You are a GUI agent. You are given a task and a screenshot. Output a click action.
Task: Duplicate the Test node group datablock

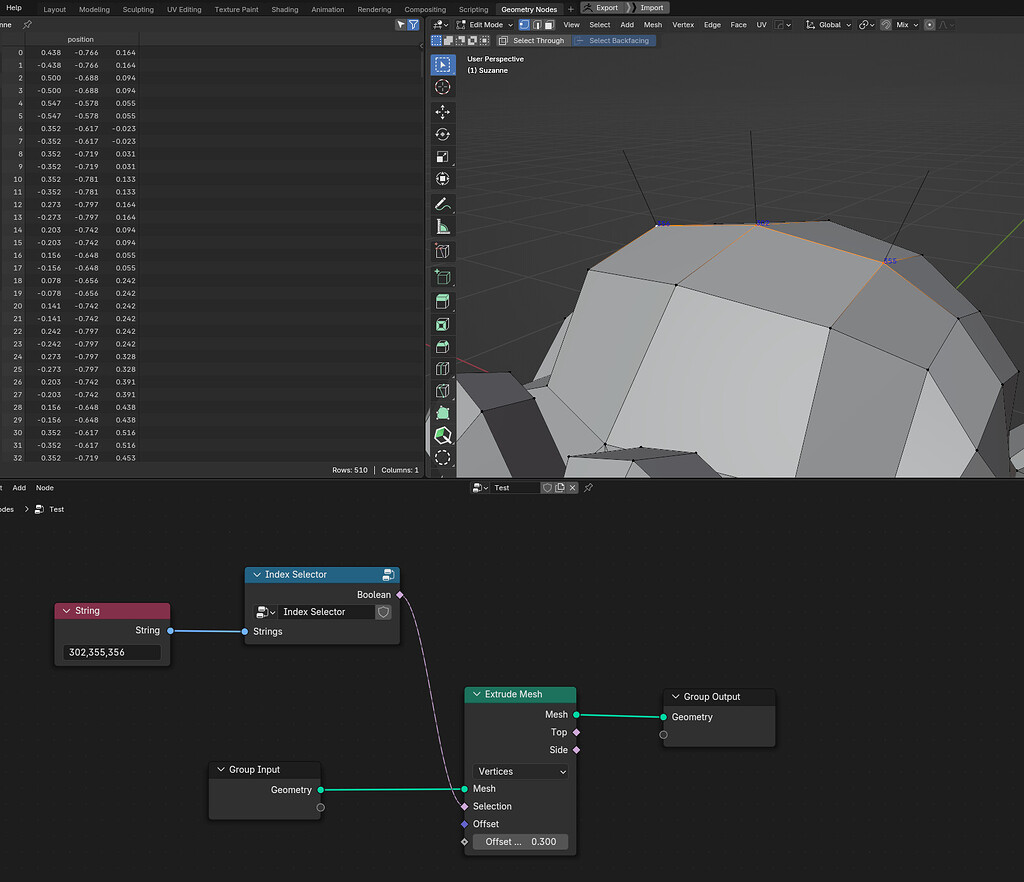(560, 488)
